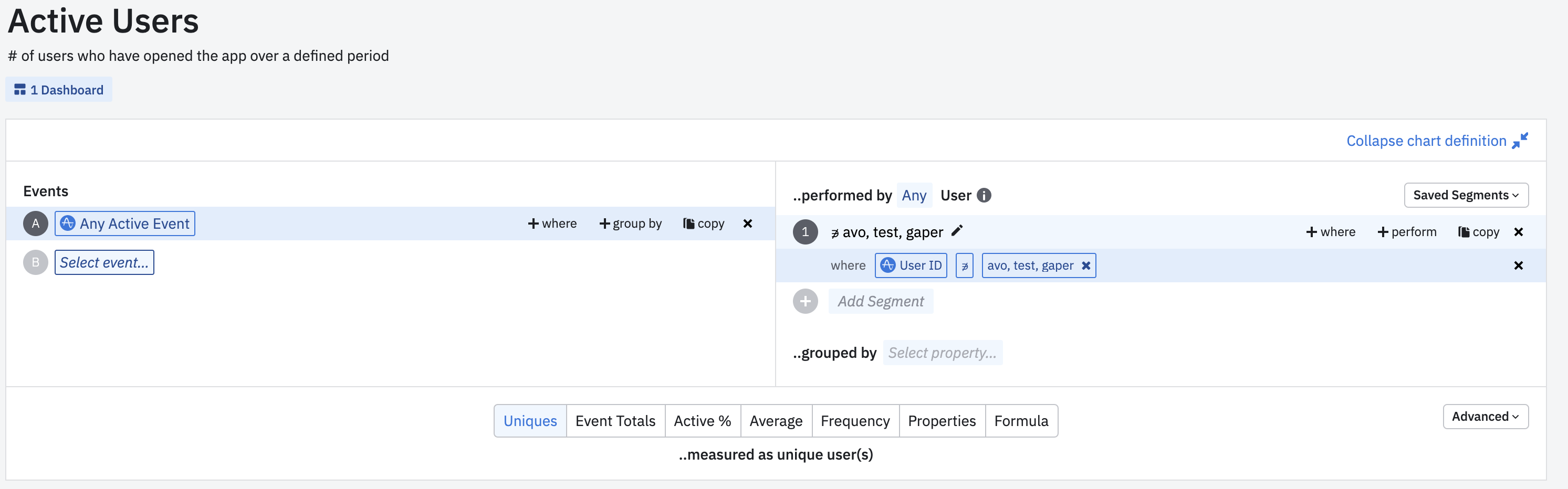Open the Saved Segments dropdown
The width and height of the screenshot is (1568, 489).
[x=1466, y=195]
